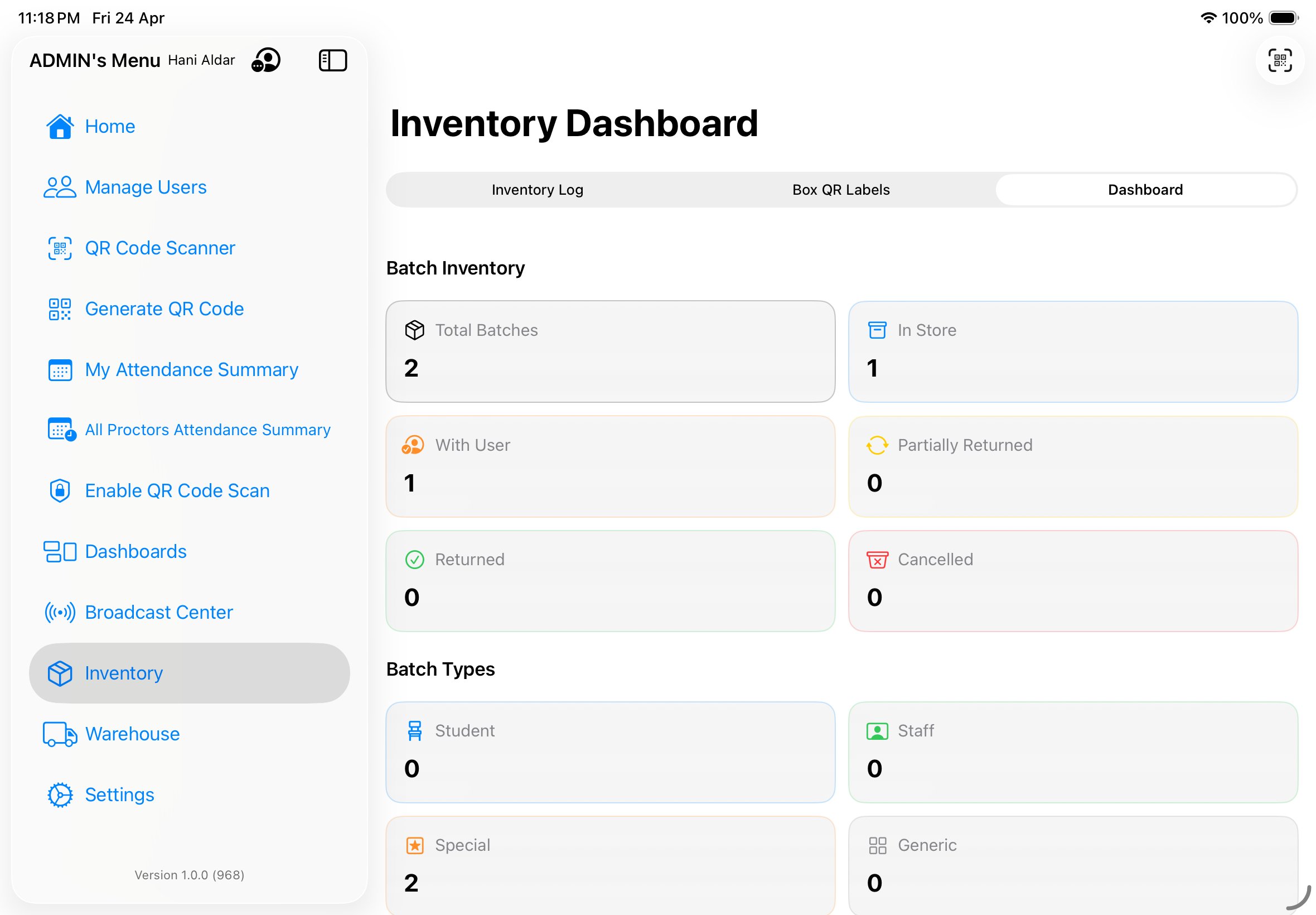Open the Enable QR Code Scan lock icon
This screenshot has height=915, width=1316.
pyautogui.click(x=60, y=491)
